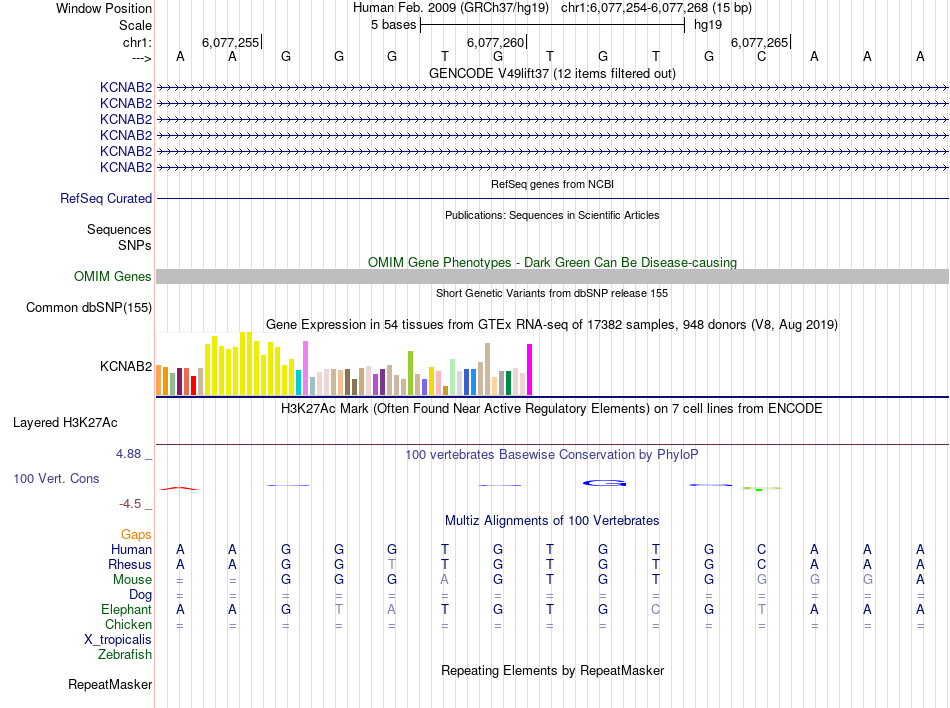Select the Common dbSNP(155) track label
Screen dimensions: 950x708
coord(88,308)
